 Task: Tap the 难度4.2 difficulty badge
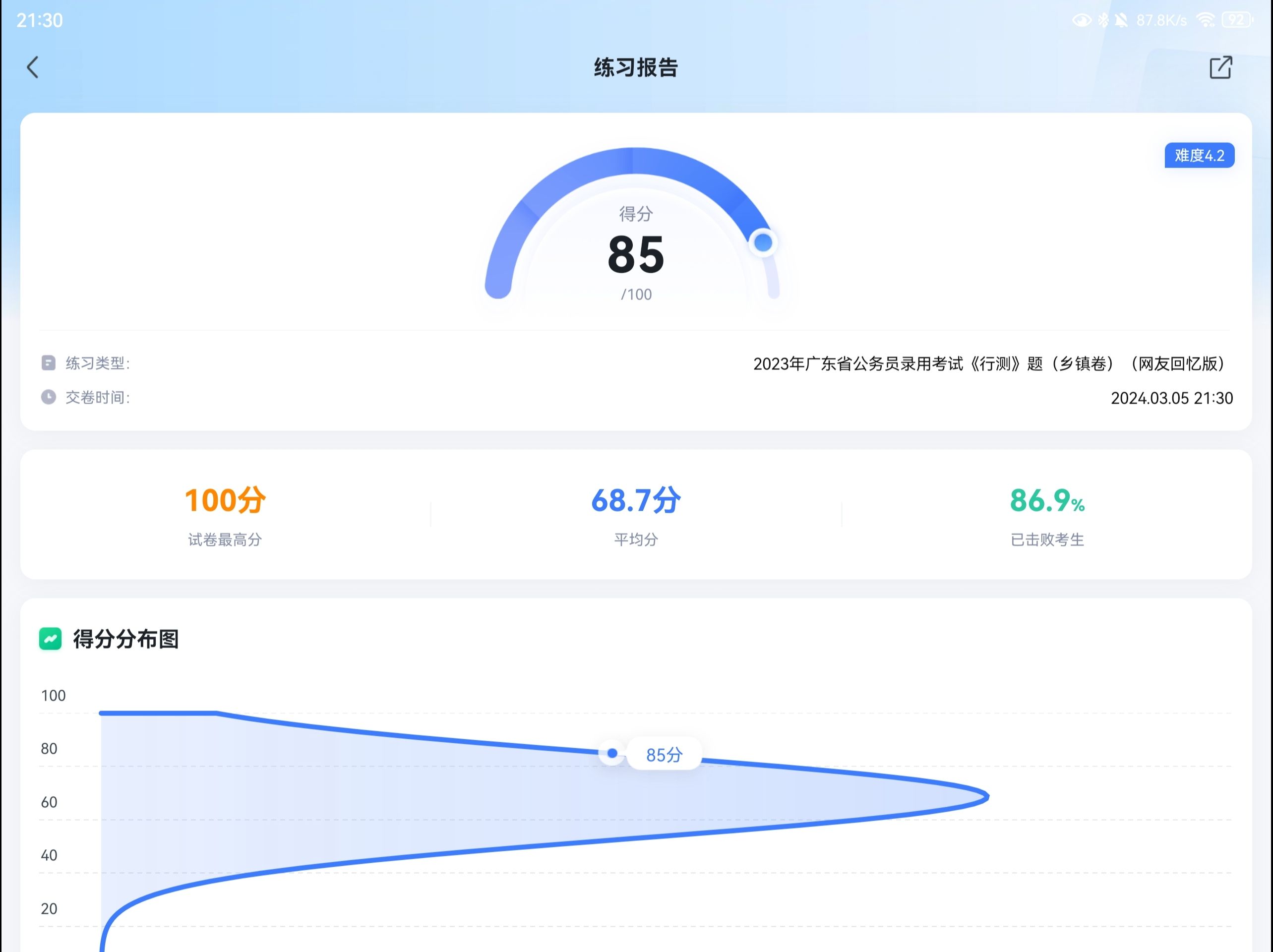[1199, 155]
